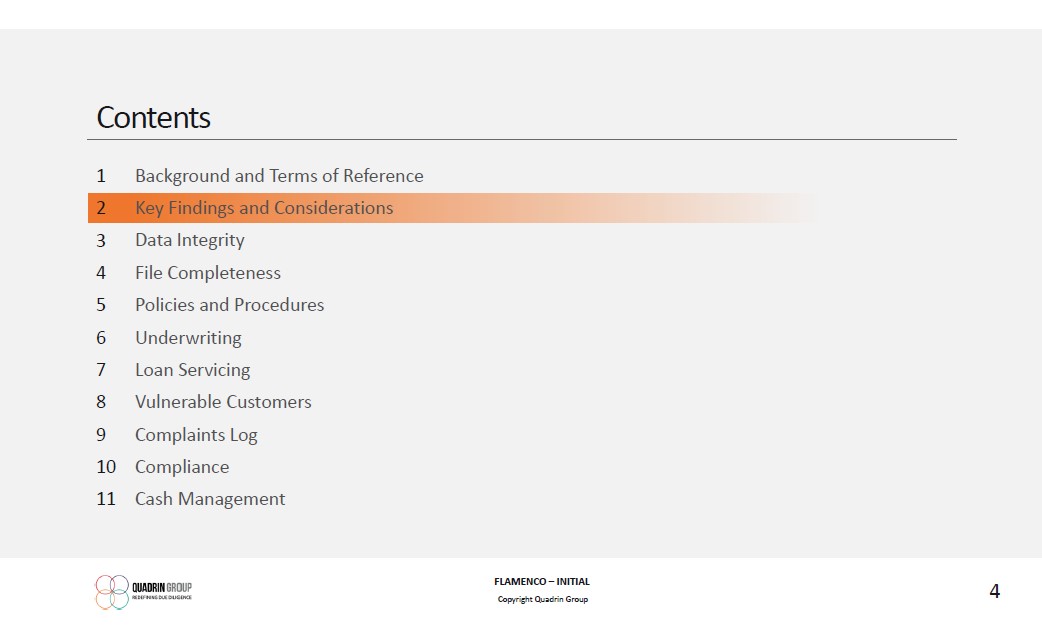The height and width of the screenshot is (636, 1042).
Task: Click the Copyright Quadrin Group footer text
Action: pyautogui.click(x=543, y=600)
